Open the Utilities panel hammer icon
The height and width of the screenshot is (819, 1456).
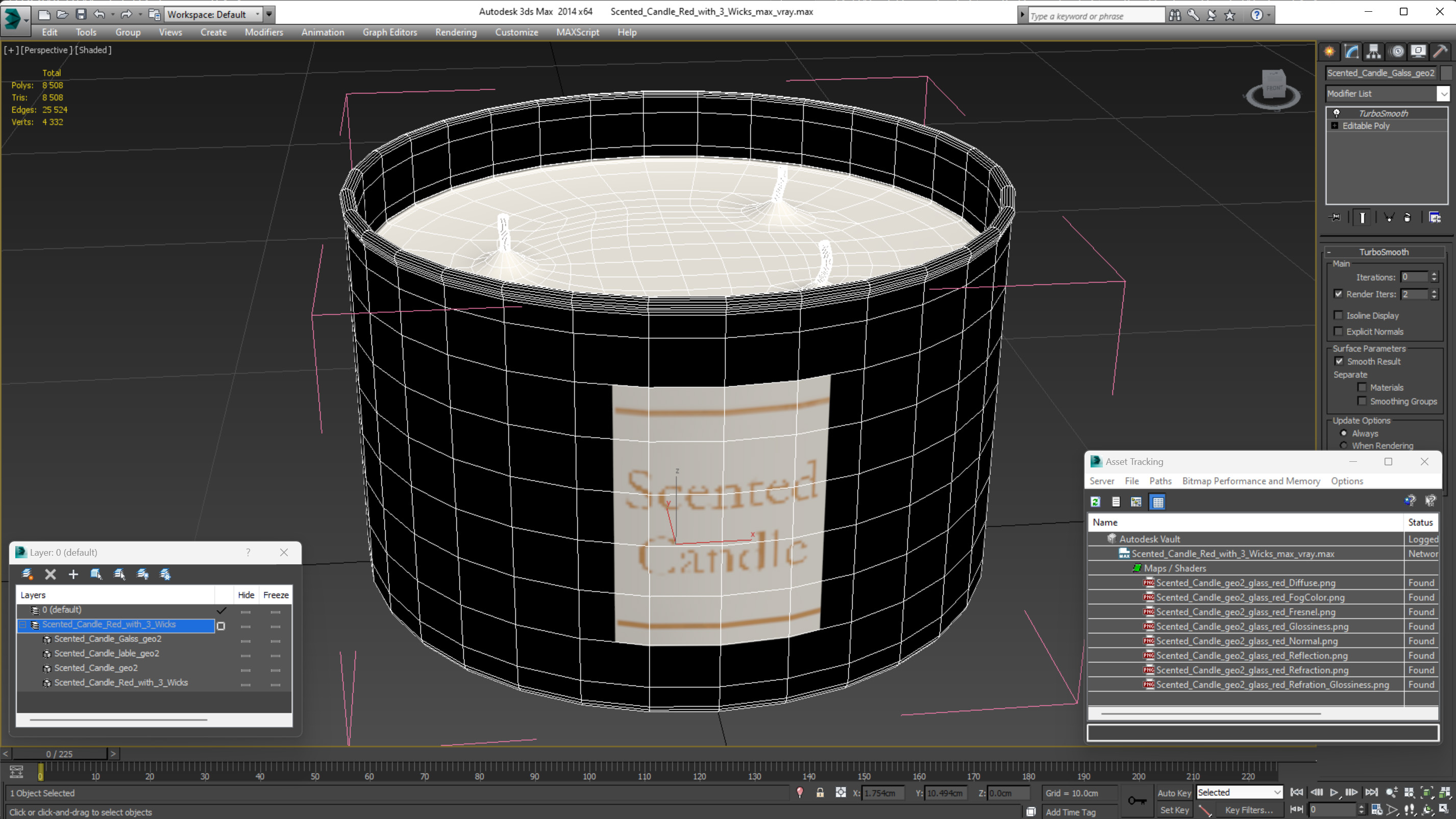click(1440, 52)
